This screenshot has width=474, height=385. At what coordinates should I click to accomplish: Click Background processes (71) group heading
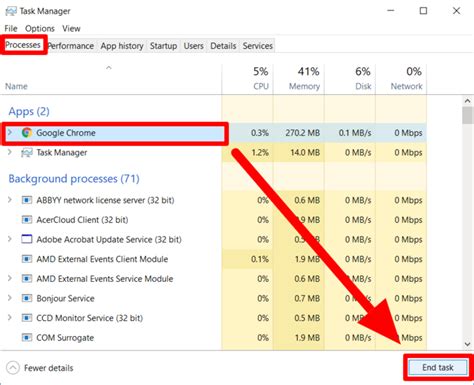(74, 179)
